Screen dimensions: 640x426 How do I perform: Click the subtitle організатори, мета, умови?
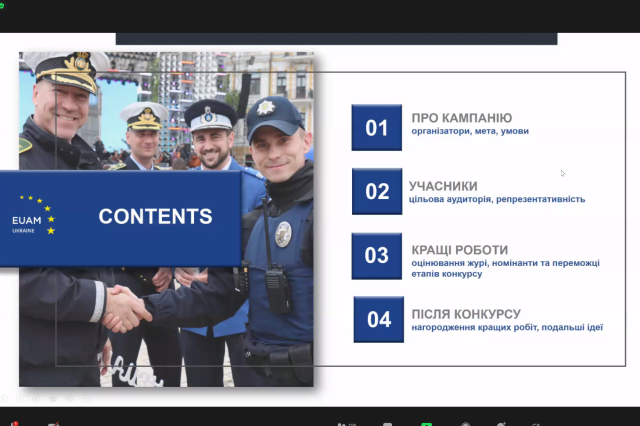tap(470, 131)
